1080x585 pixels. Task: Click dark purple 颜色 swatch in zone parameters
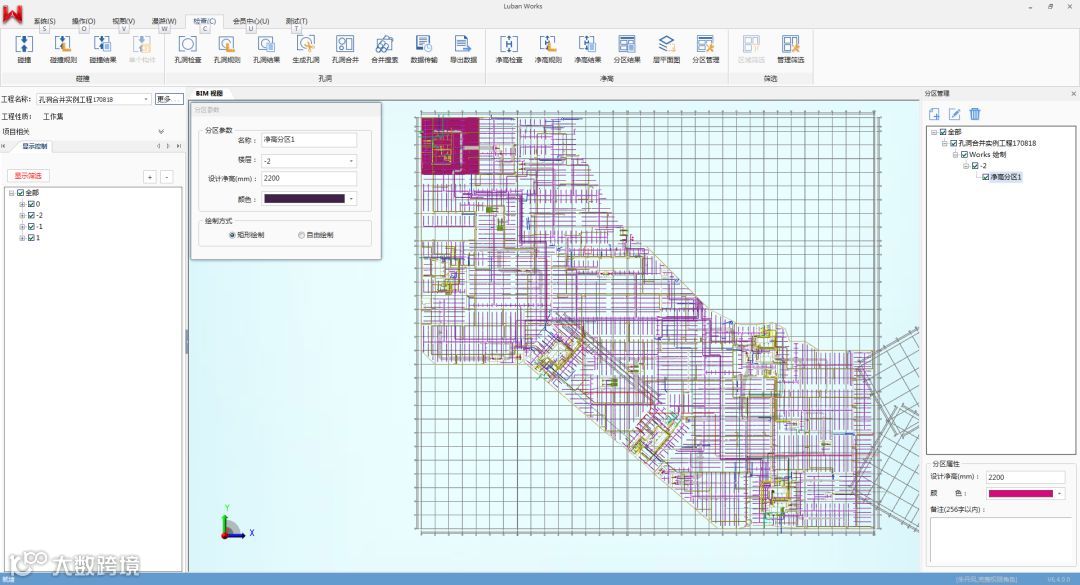(x=304, y=198)
